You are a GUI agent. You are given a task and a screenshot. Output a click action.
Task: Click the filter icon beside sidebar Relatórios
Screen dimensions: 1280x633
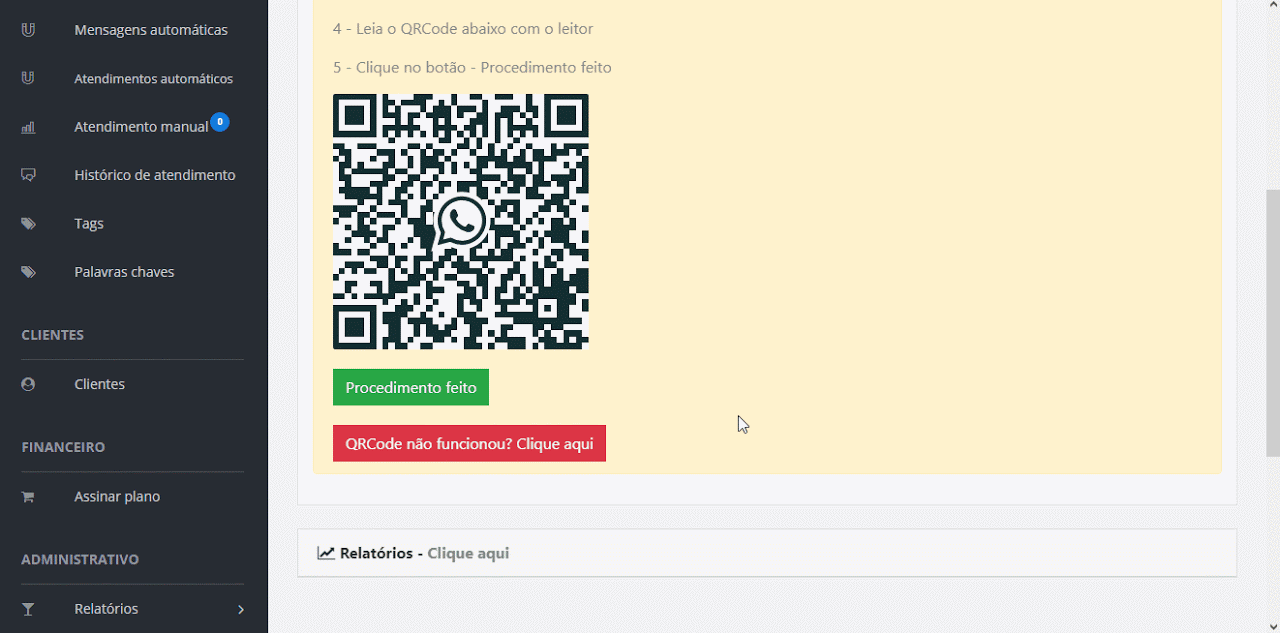coord(28,609)
